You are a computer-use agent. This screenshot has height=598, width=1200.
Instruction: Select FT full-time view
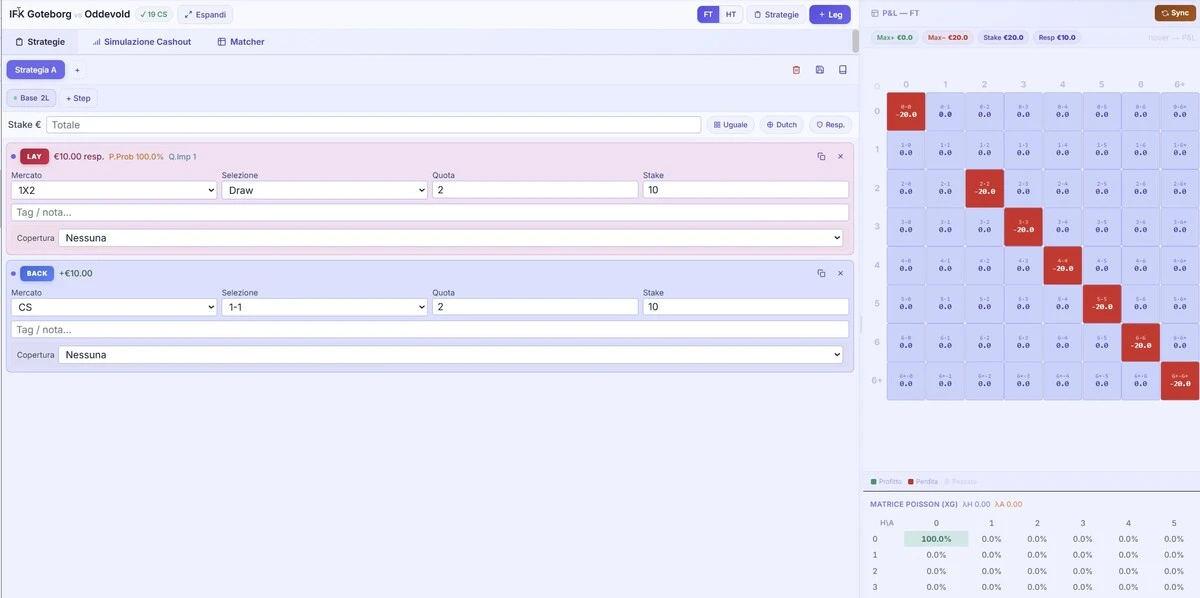(708, 15)
